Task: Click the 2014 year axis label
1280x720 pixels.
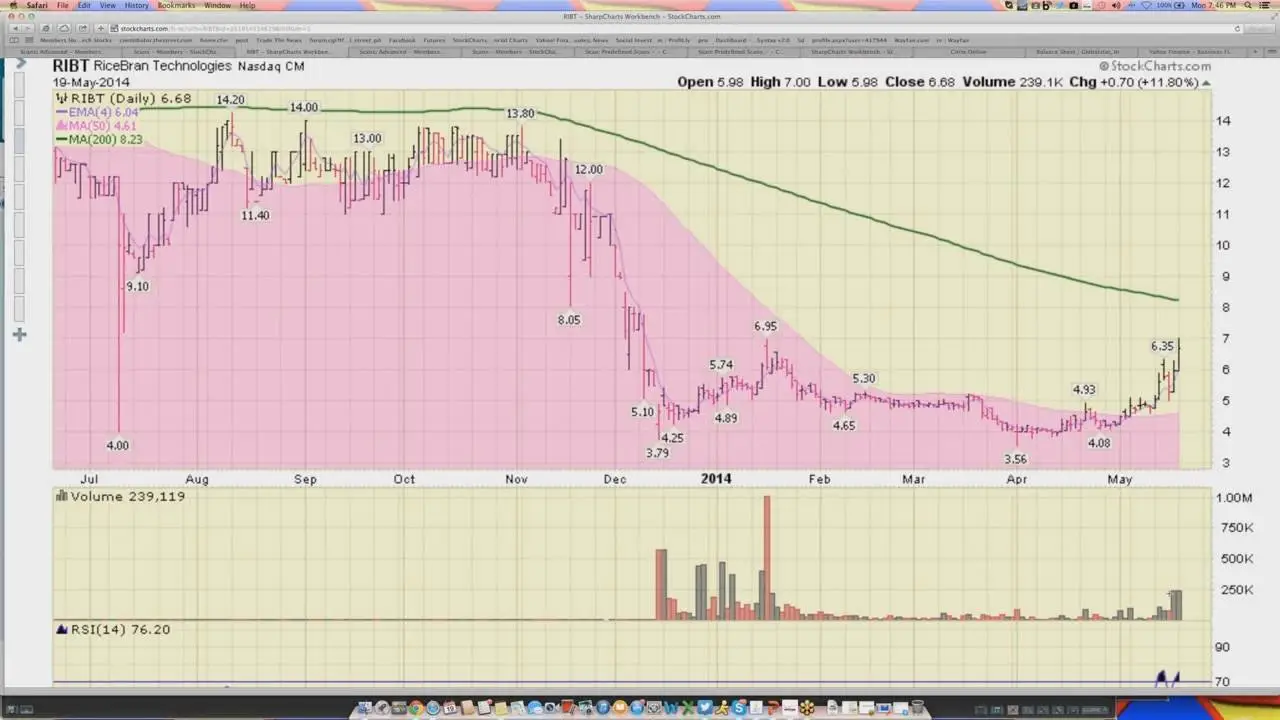Action: 716,479
